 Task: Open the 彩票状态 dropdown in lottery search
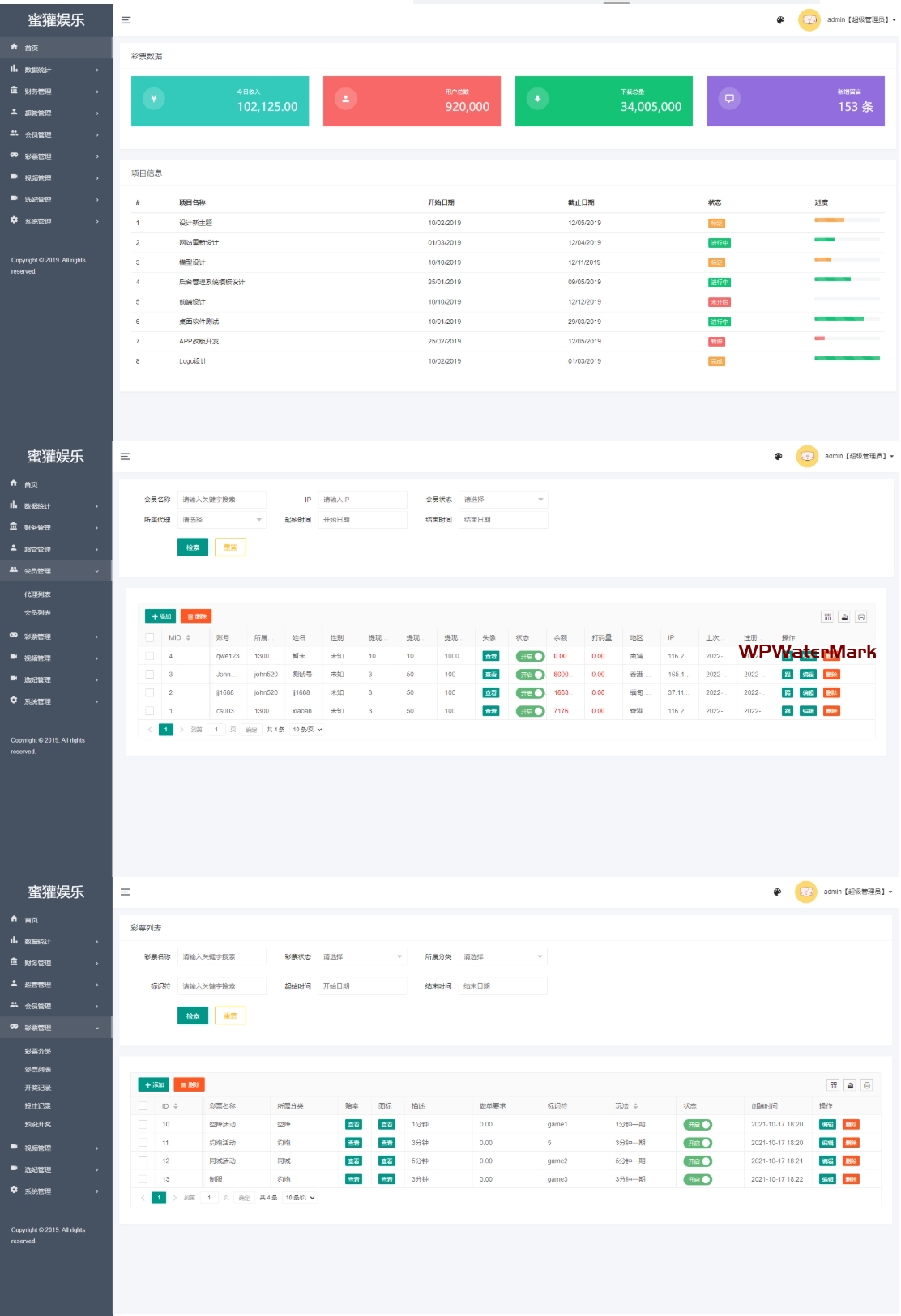click(x=362, y=957)
